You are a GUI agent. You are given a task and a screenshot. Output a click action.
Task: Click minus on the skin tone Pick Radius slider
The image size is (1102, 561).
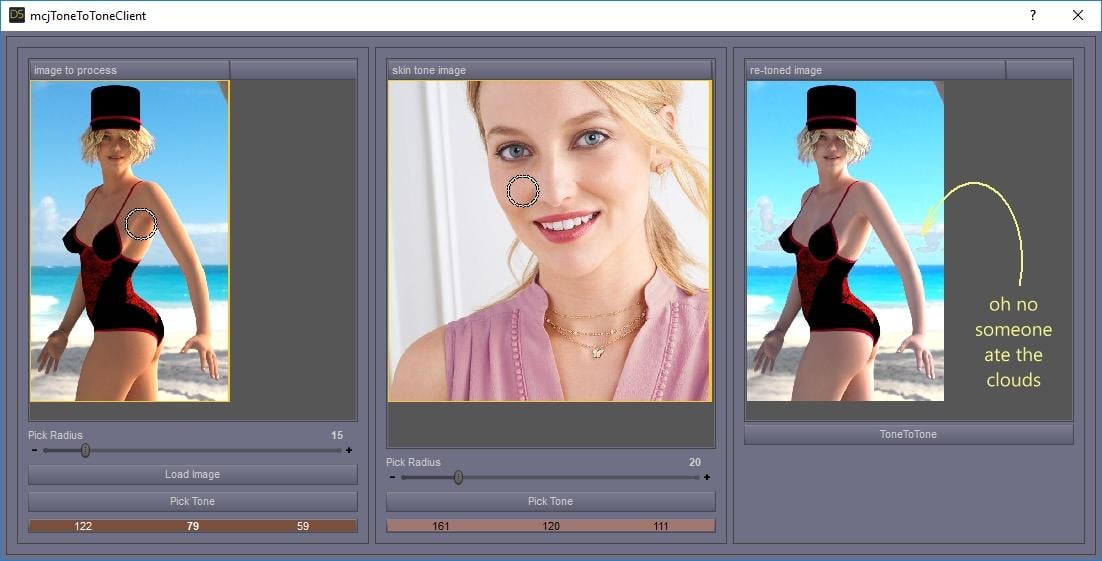(392, 477)
